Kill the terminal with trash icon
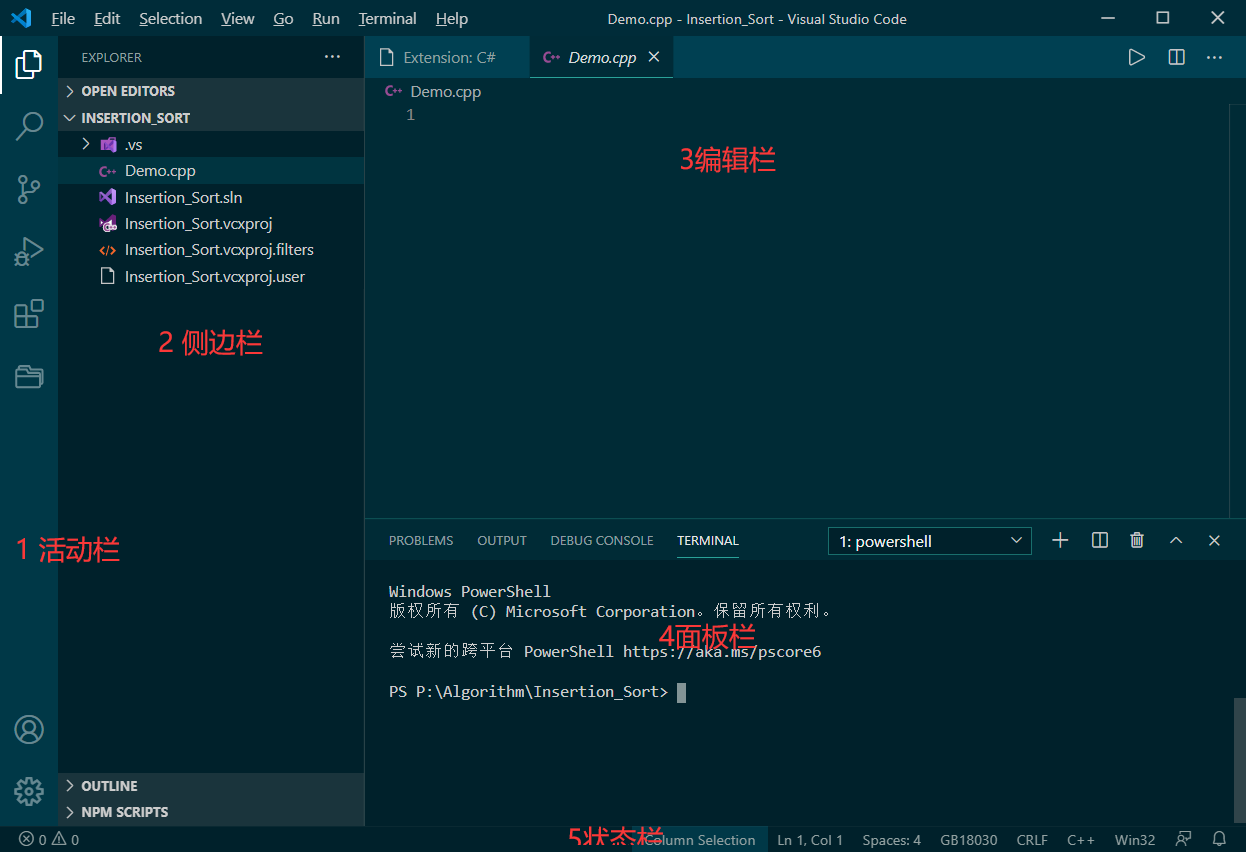1246x852 pixels. (x=1137, y=540)
